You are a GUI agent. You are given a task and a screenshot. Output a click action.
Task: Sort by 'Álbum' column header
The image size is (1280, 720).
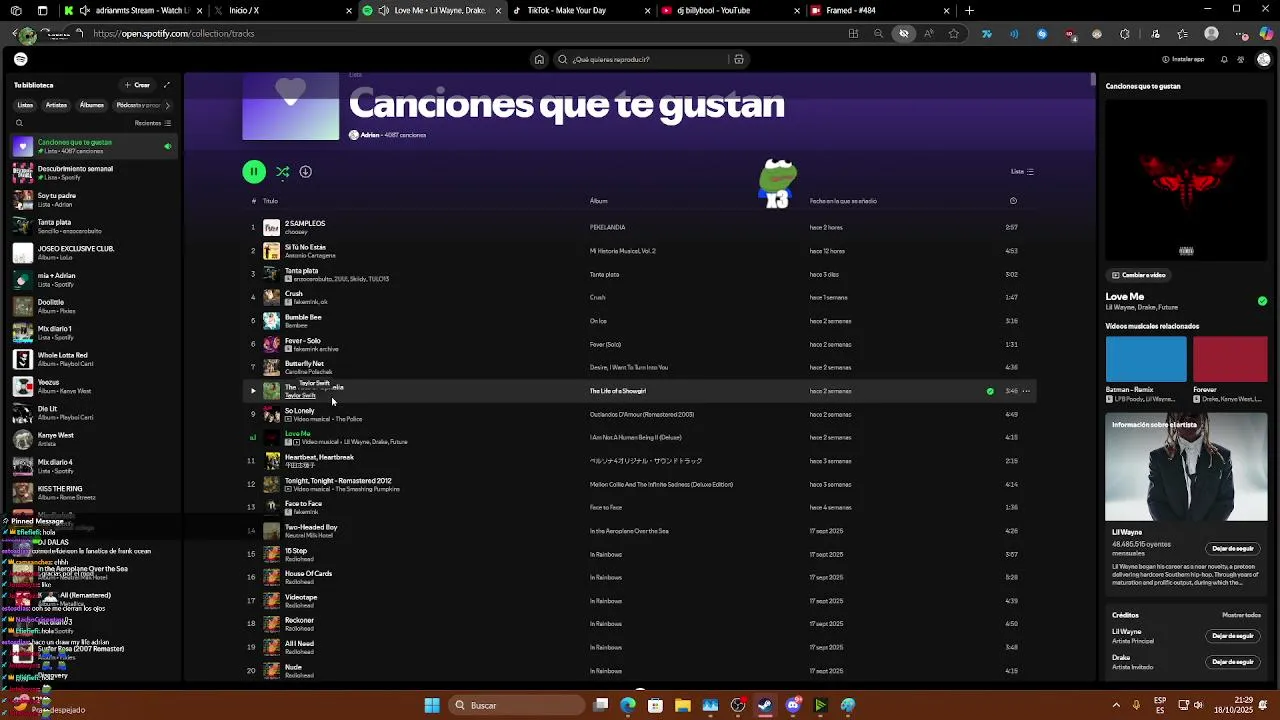pyautogui.click(x=598, y=201)
